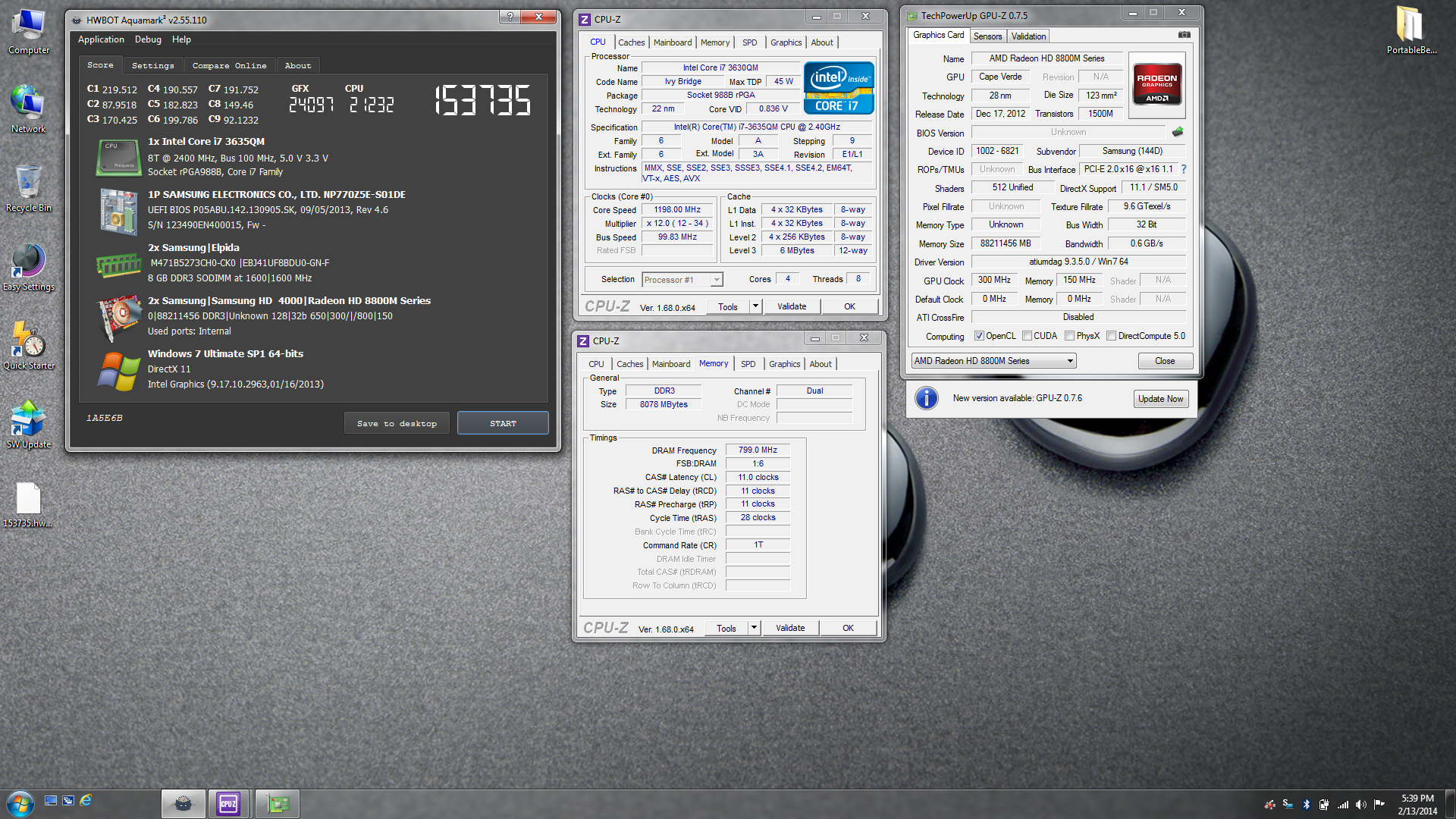Switch to Compare Online tab in Aquamark
Image resolution: width=1456 pixels, height=819 pixels.
click(x=229, y=66)
